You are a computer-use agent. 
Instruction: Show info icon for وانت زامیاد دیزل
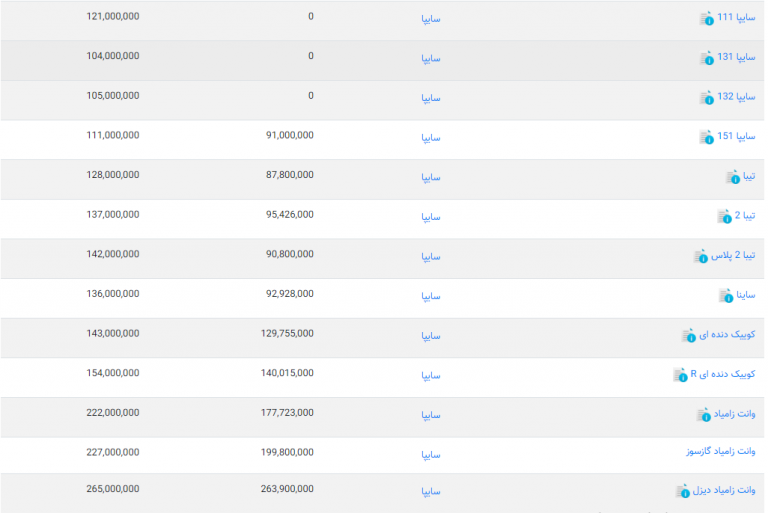[x=683, y=491]
